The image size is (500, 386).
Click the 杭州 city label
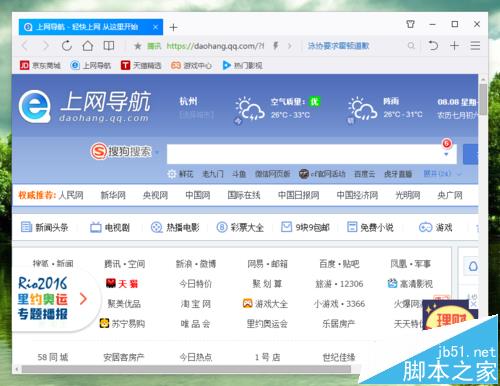(x=188, y=101)
